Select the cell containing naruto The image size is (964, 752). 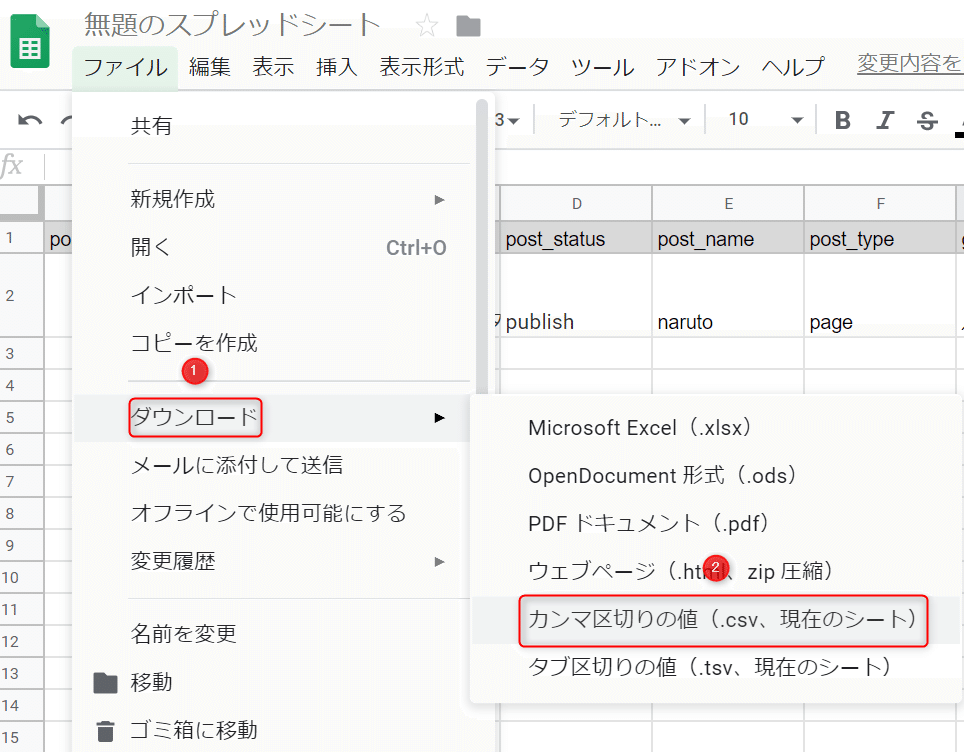point(728,296)
